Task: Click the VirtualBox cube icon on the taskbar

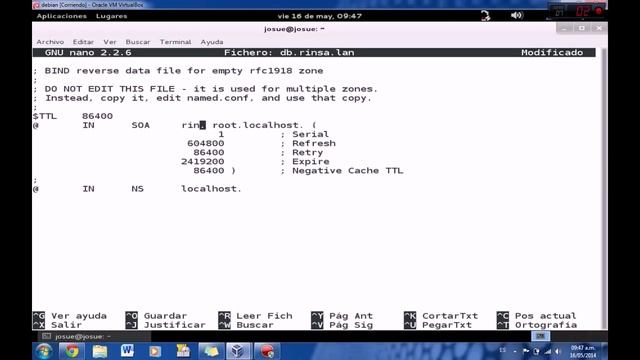Action: 238,351
